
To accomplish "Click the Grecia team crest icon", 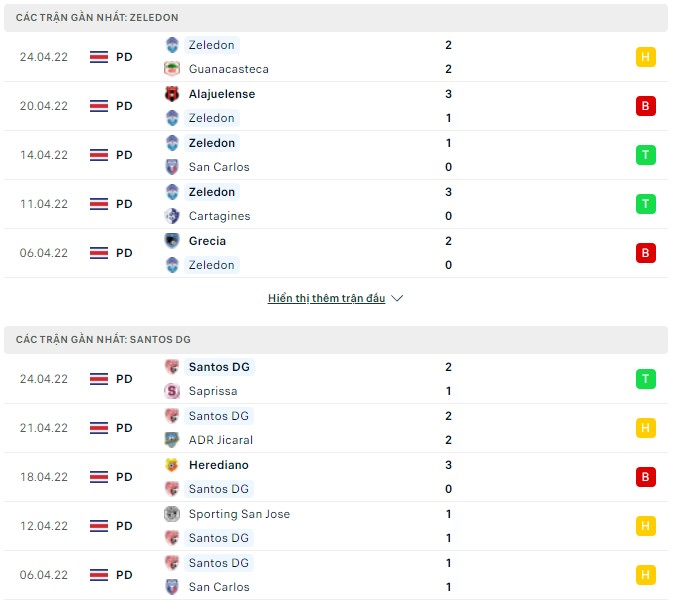I will click(x=172, y=241).
